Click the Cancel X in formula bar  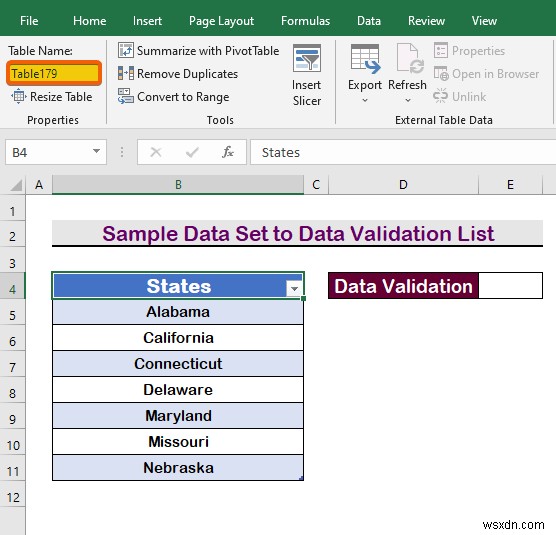[156, 152]
